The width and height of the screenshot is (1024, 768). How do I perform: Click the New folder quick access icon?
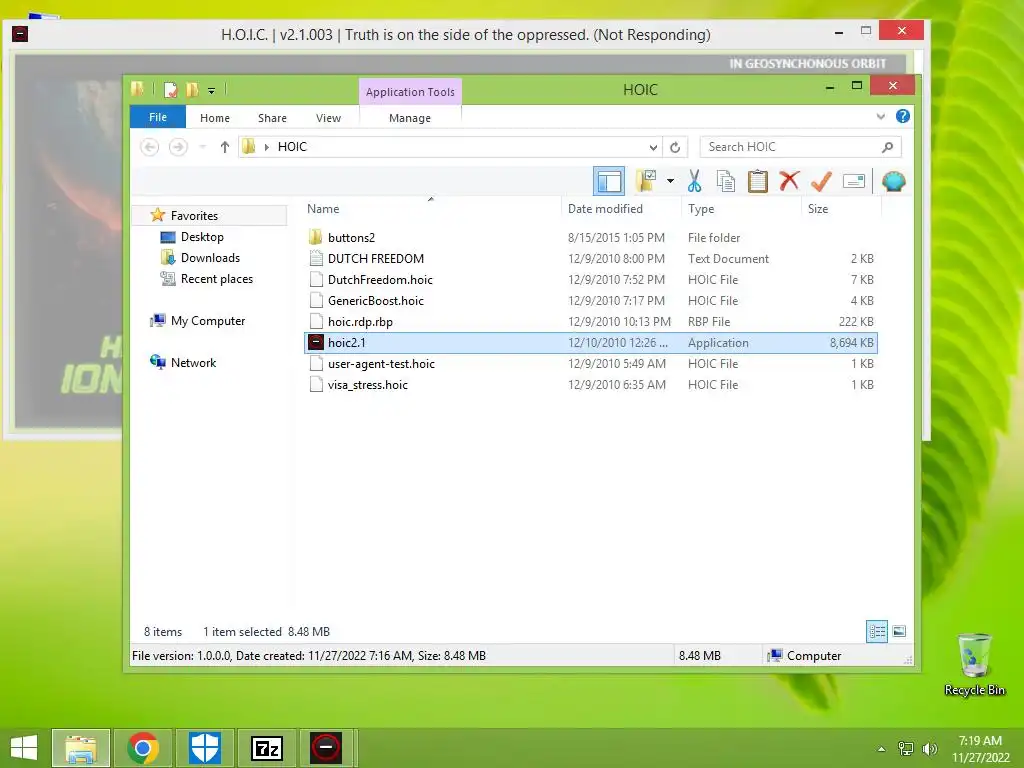coord(192,89)
